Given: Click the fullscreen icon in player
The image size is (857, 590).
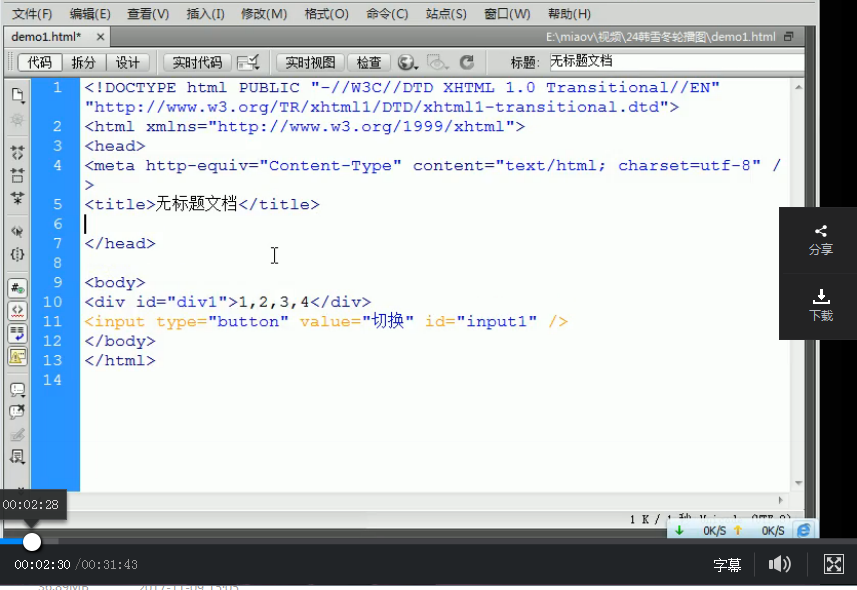Looking at the screenshot, I should pos(833,564).
